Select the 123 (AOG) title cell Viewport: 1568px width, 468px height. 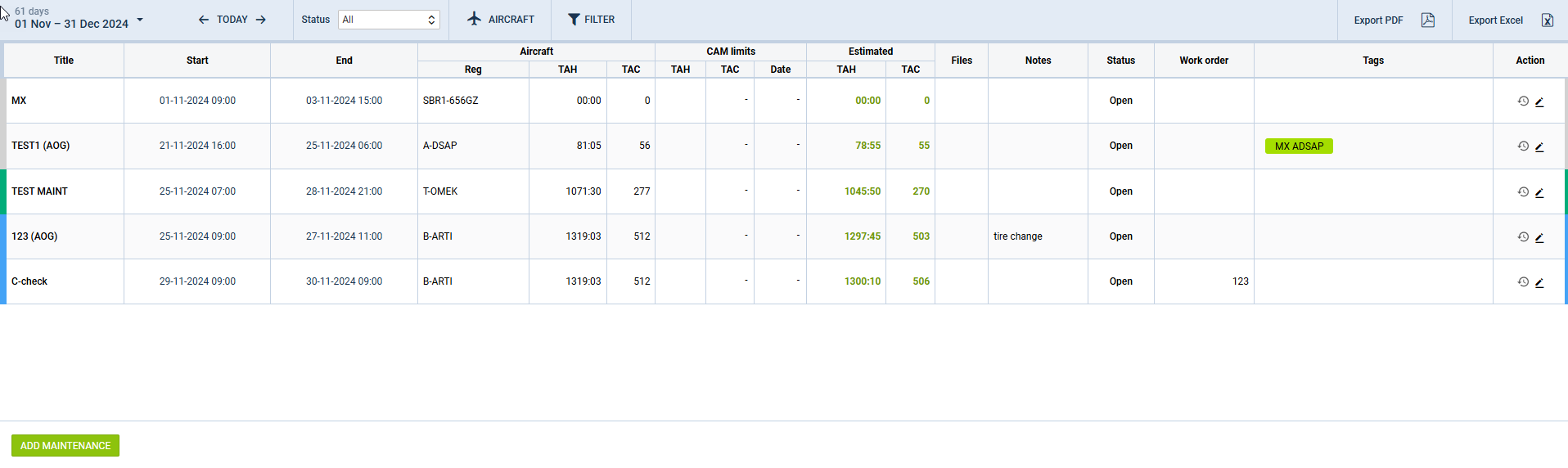point(65,236)
